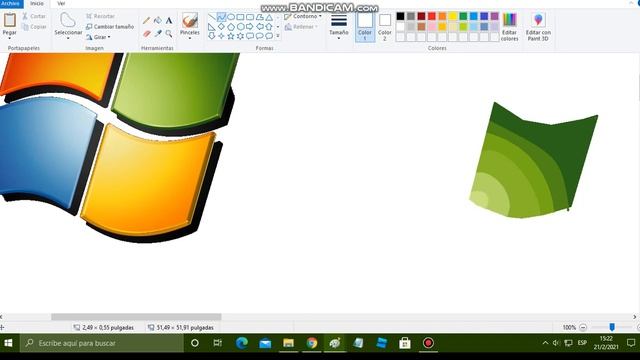Screen dimensions: 640x360
Task: Click the Copiar button
Action: (x=33, y=27)
